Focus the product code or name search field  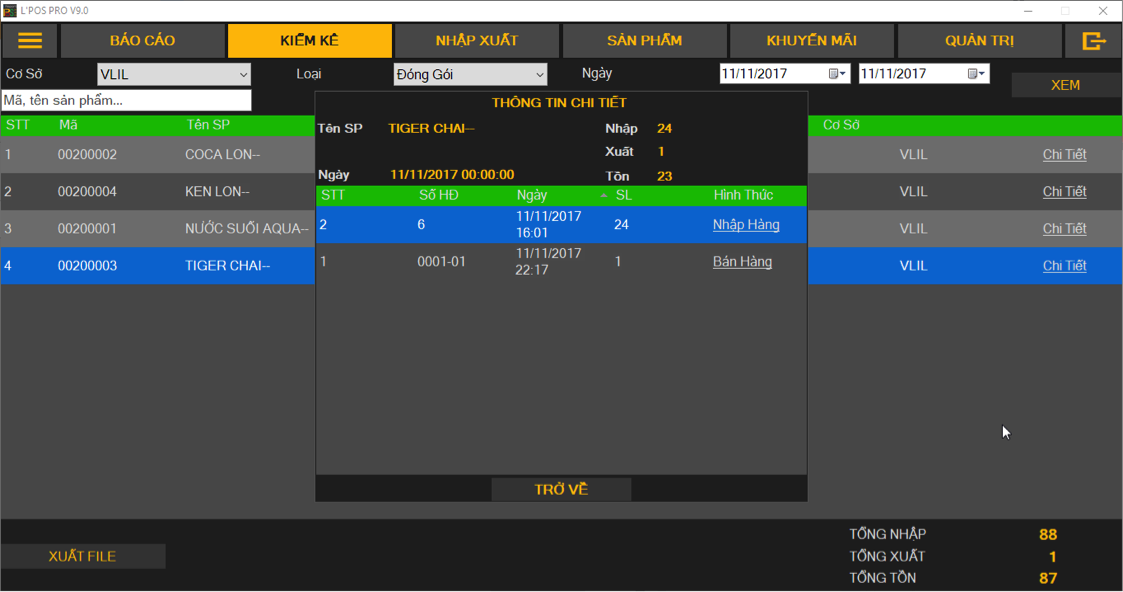tap(126, 100)
